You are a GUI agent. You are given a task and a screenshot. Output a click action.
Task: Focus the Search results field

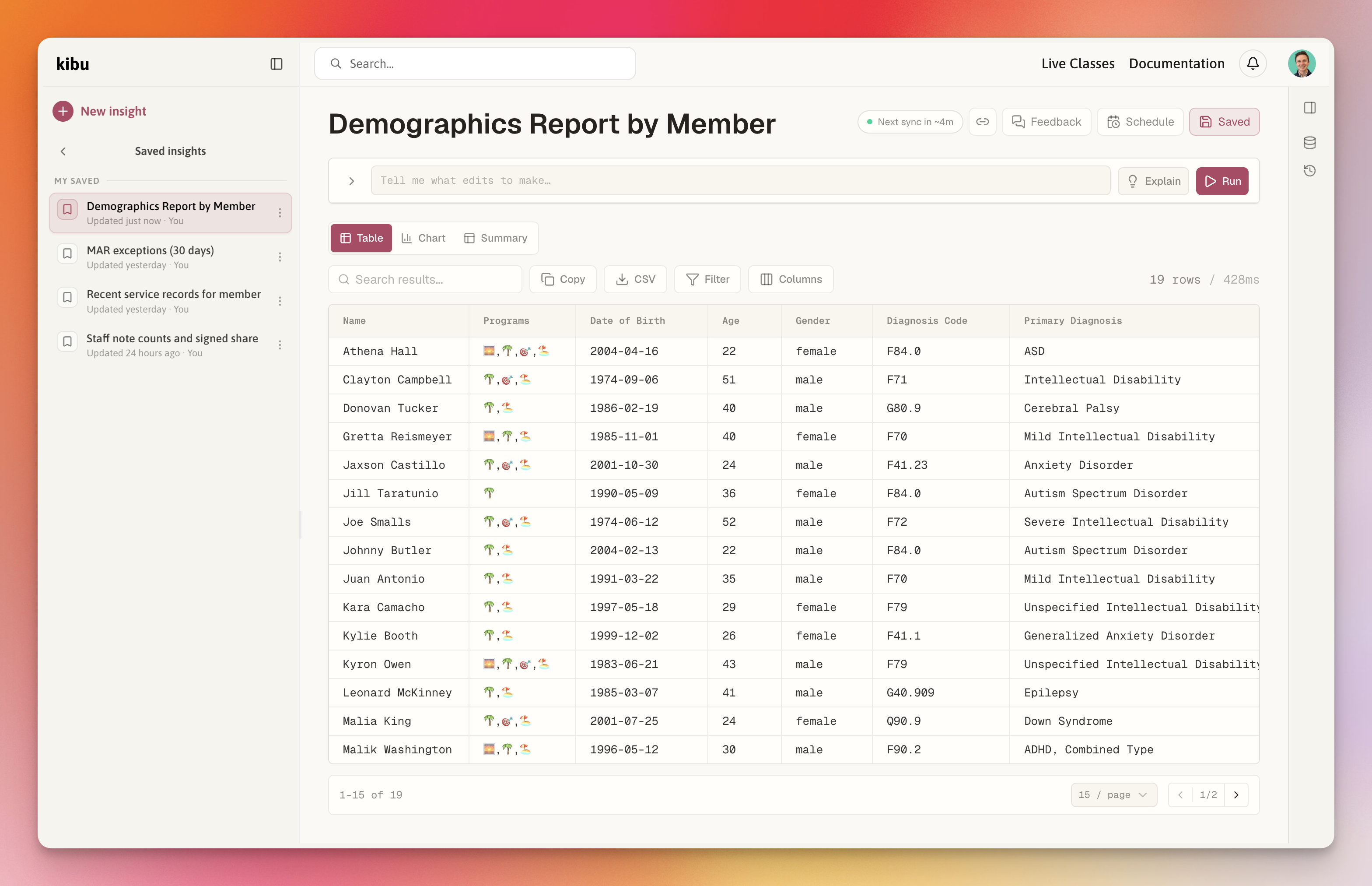[x=425, y=279]
